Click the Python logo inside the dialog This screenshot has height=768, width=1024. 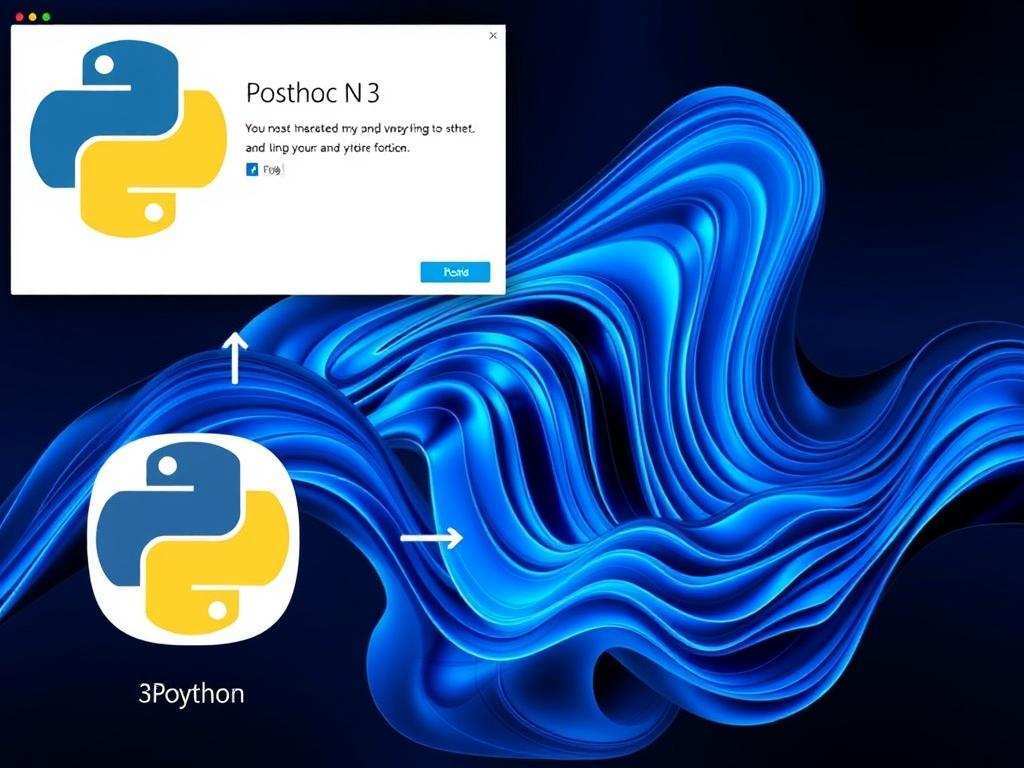128,138
